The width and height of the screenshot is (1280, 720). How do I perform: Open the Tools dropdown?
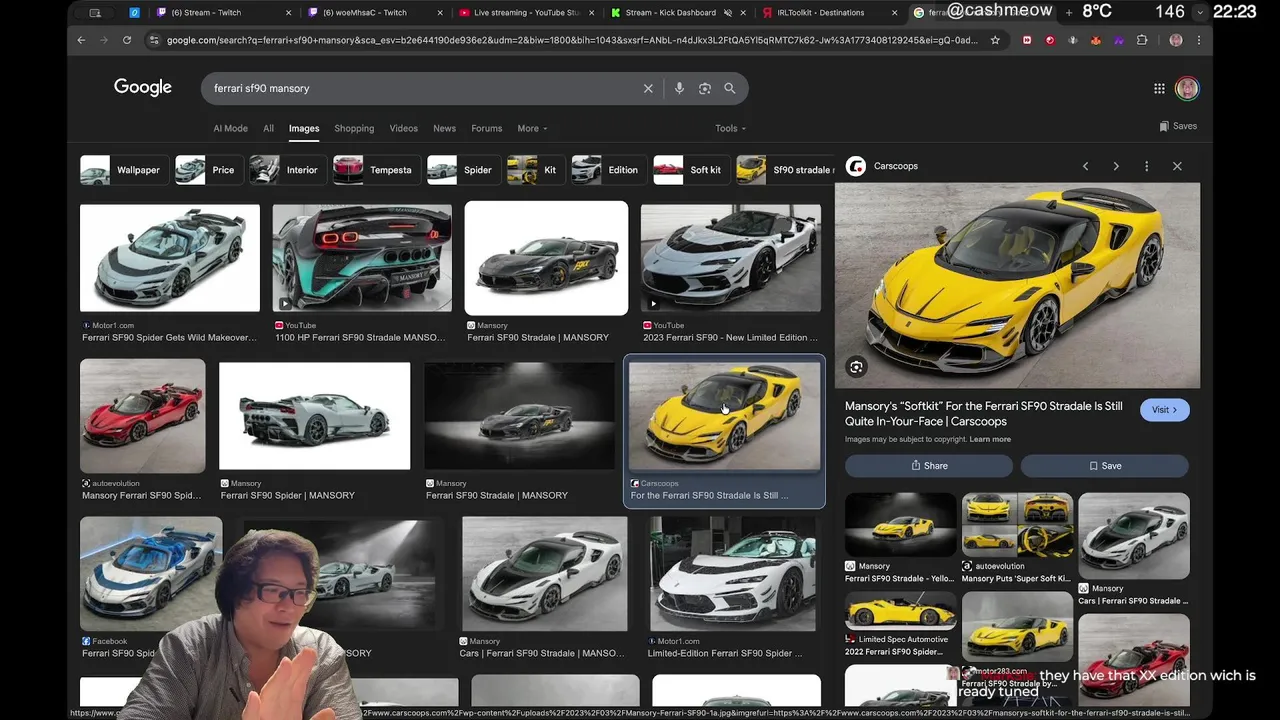(x=730, y=128)
